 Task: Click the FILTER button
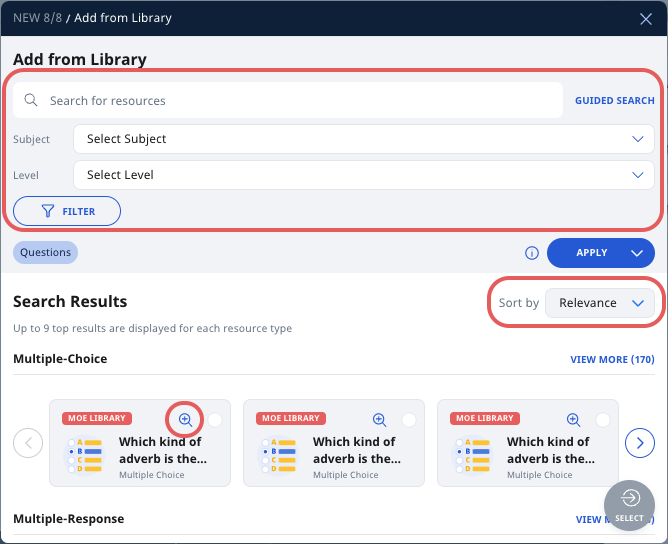click(67, 211)
